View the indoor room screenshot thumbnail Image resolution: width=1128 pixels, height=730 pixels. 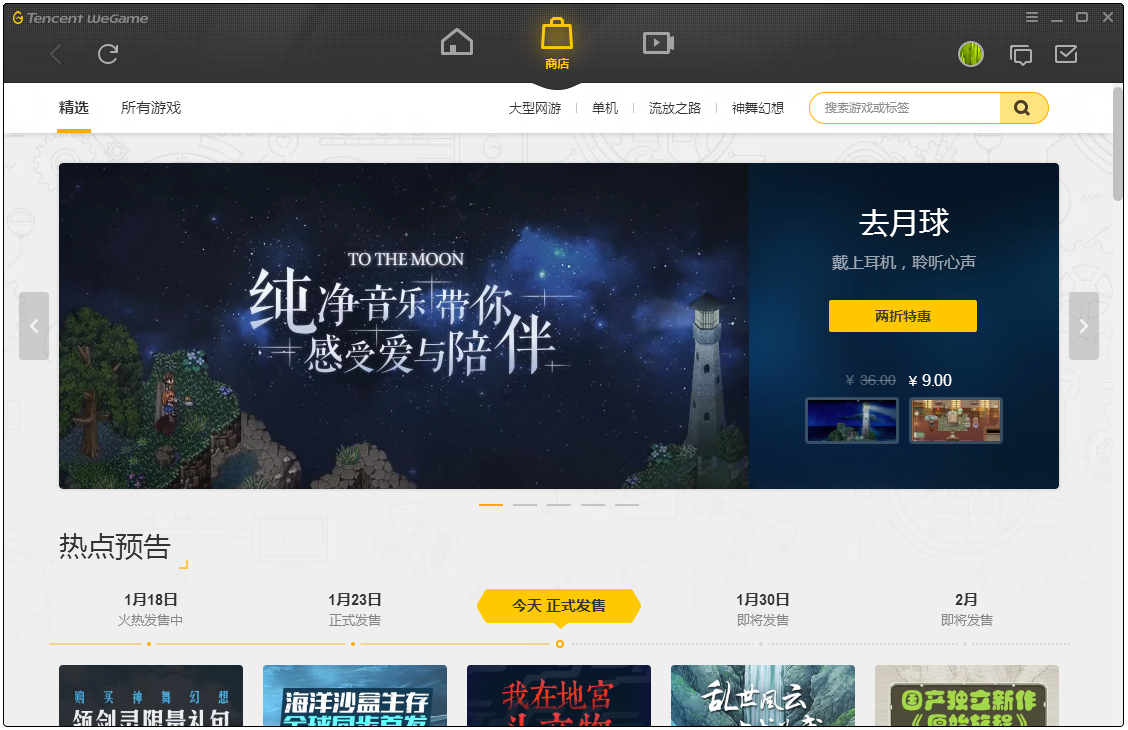[x=955, y=420]
